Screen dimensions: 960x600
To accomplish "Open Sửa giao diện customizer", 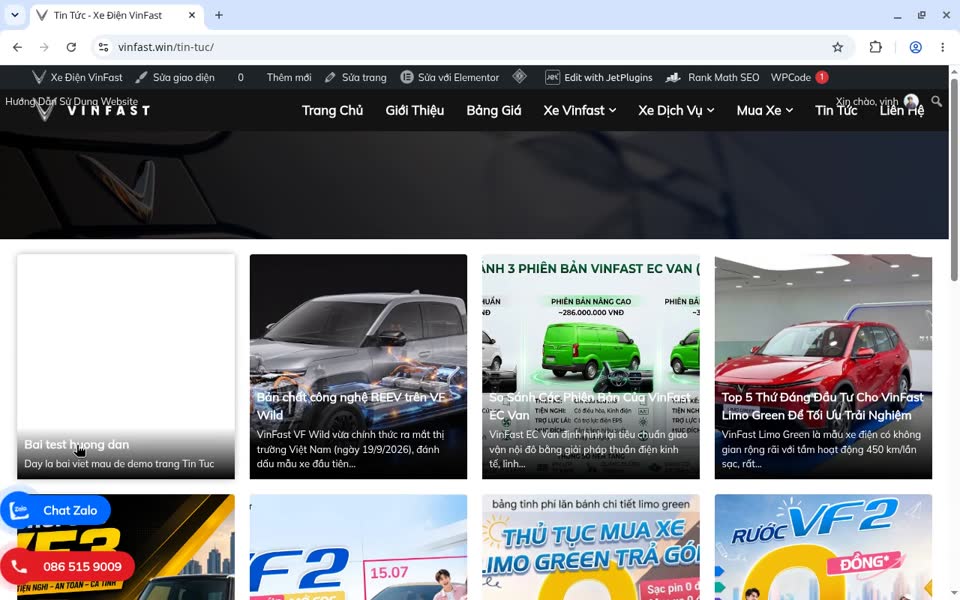I will point(175,77).
